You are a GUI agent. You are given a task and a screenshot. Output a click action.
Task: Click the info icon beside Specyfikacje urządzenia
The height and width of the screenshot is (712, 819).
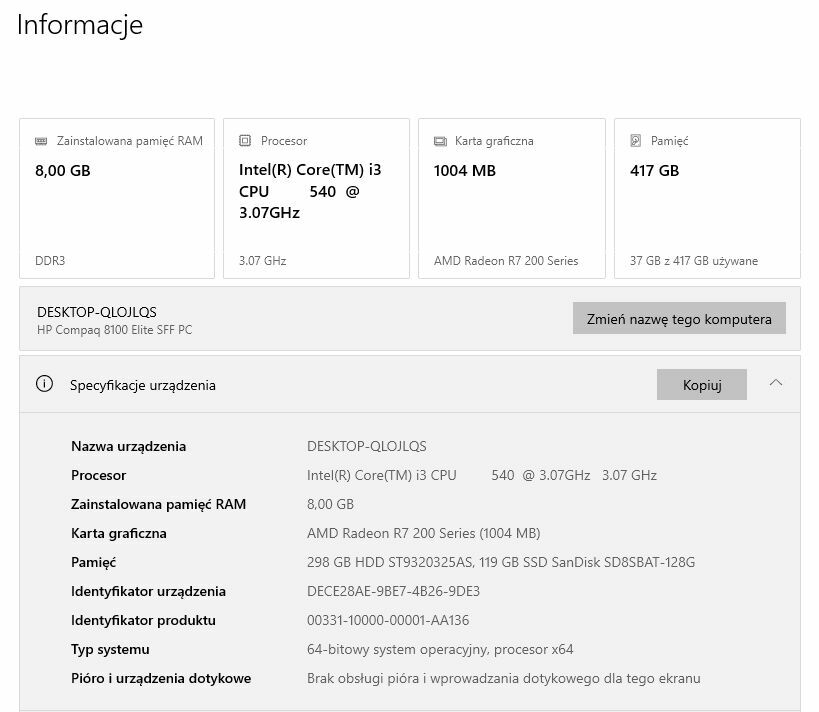coord(44,384)
